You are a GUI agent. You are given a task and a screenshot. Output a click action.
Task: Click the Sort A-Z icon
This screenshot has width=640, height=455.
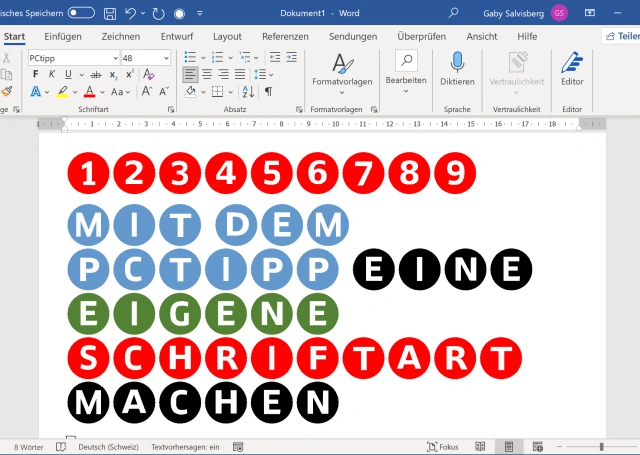pyautogui.click(x=248, y=91)
